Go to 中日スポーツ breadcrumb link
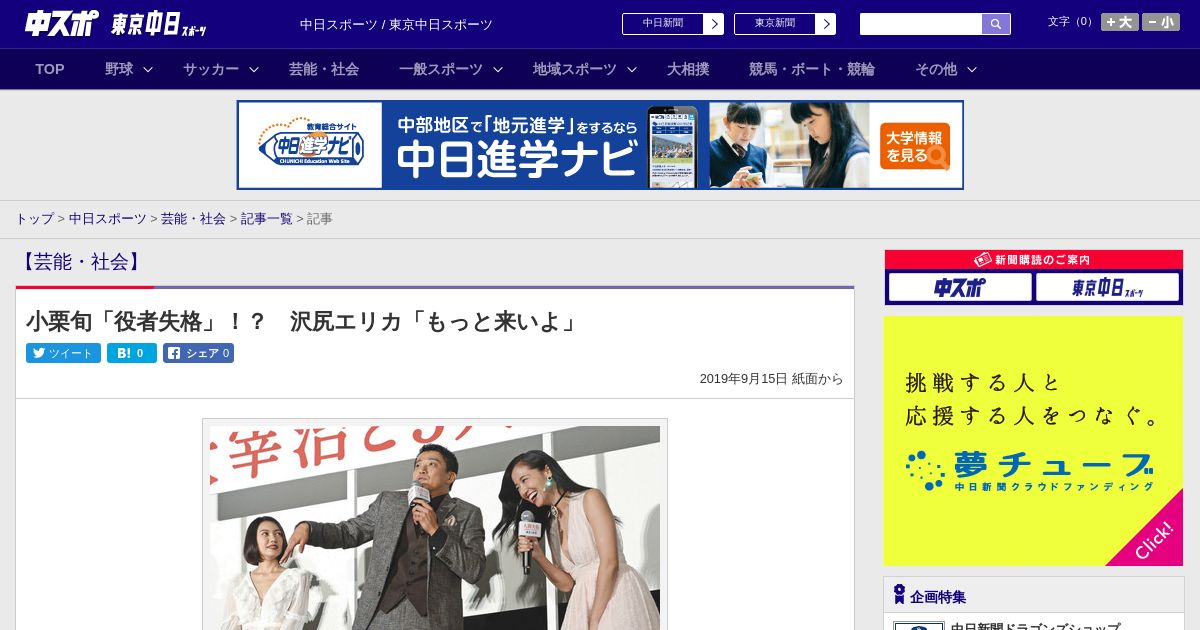The height and width of the screenshot is (630, 1200). 107,218
